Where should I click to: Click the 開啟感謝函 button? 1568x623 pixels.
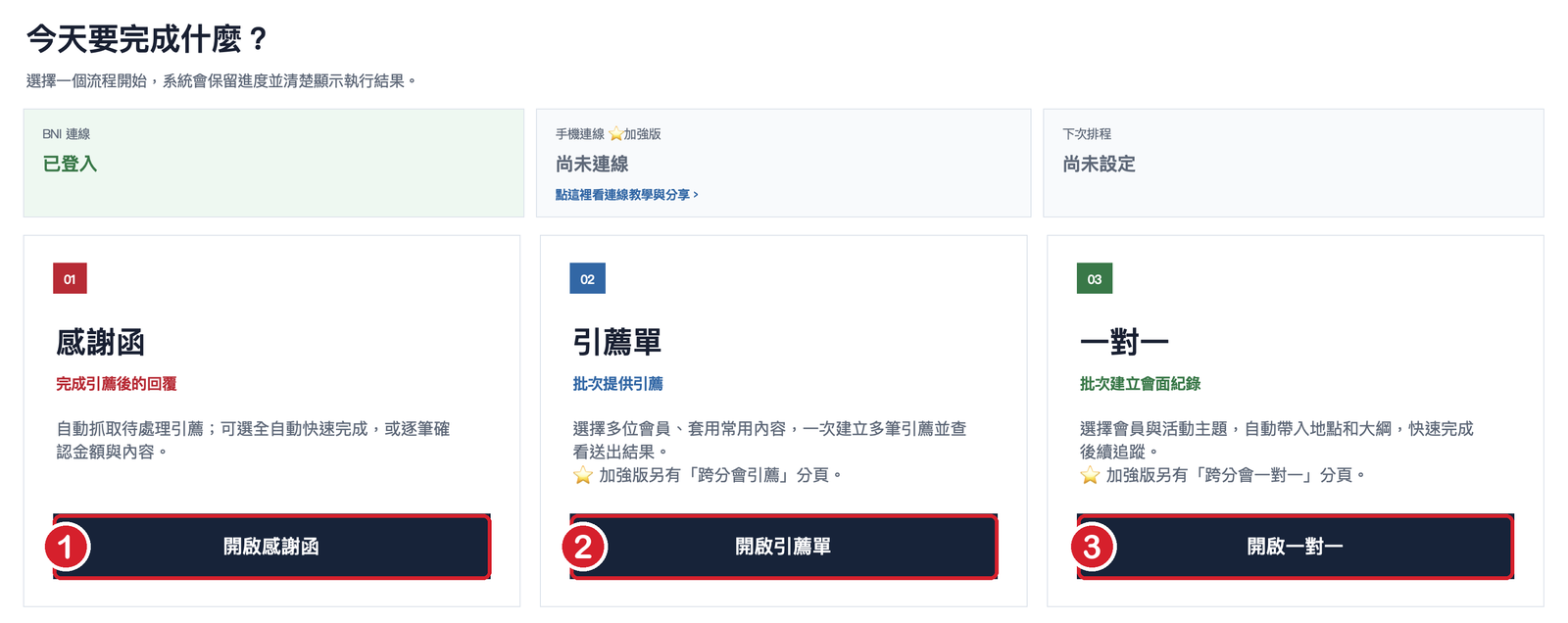[x=271, y=547]
